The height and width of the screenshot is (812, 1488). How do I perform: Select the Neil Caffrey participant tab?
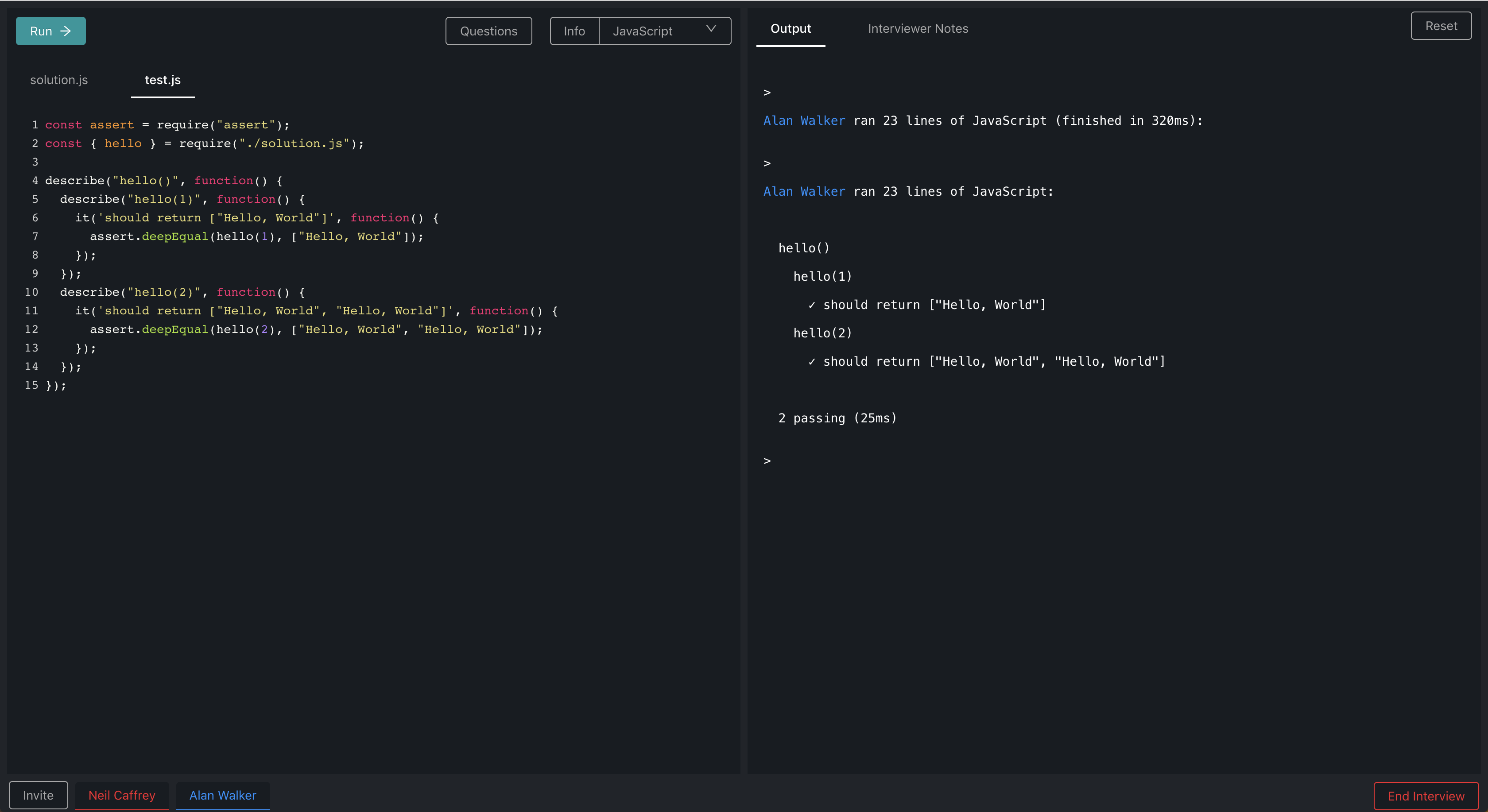(122, 795)
